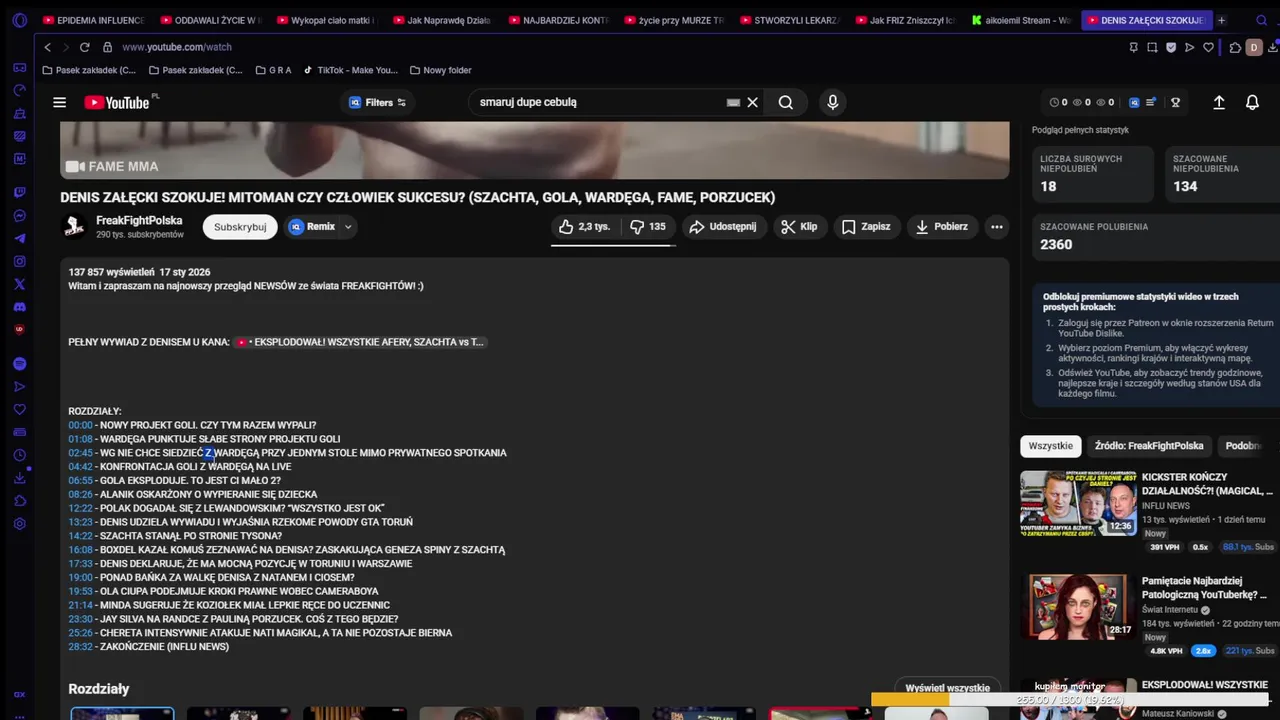This screenshot has width=1280, height=720.
Task: Select the 'Źródło: FreakFightPolska' chip
Action: (1149, 446)
